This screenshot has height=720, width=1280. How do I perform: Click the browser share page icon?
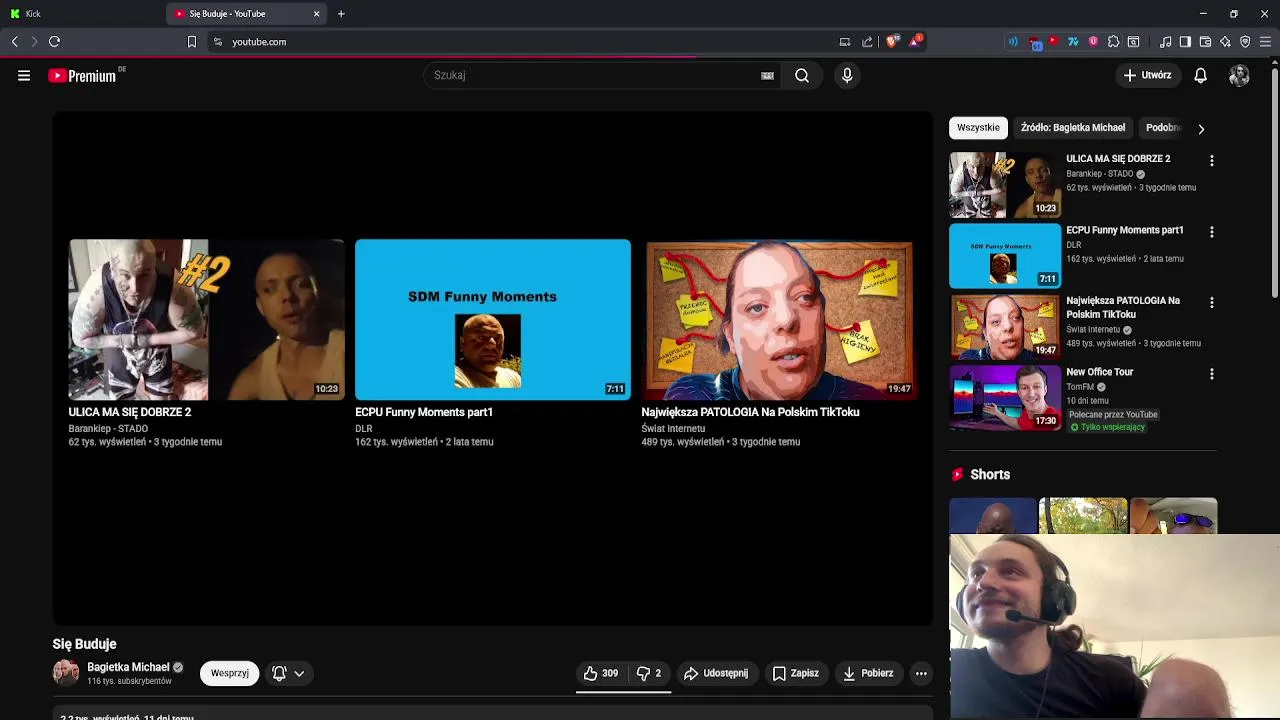click(x=867, y=42)
